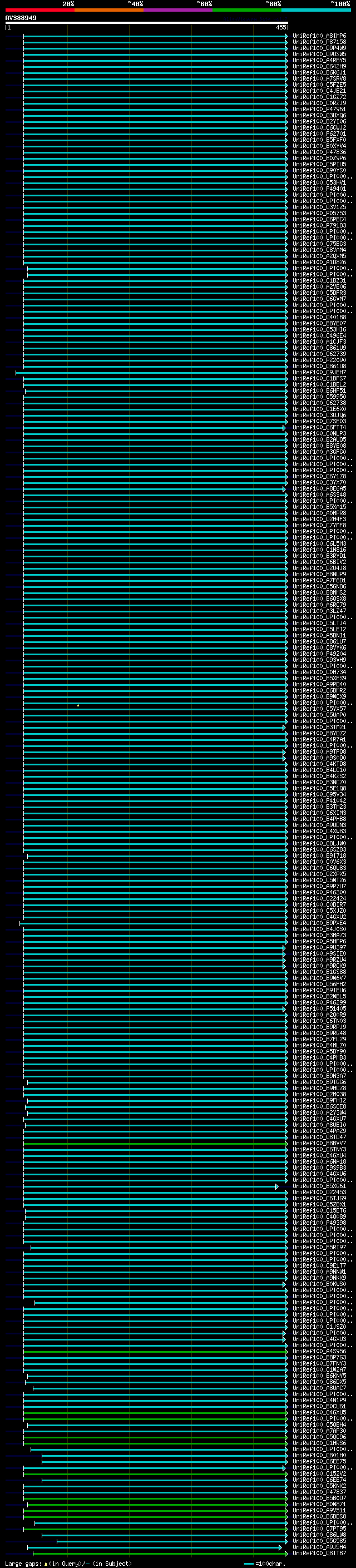Select the UniRef100_Q6CWJ2 label
Viewport: 356px width, 1568px height.
tap(319, 128)
